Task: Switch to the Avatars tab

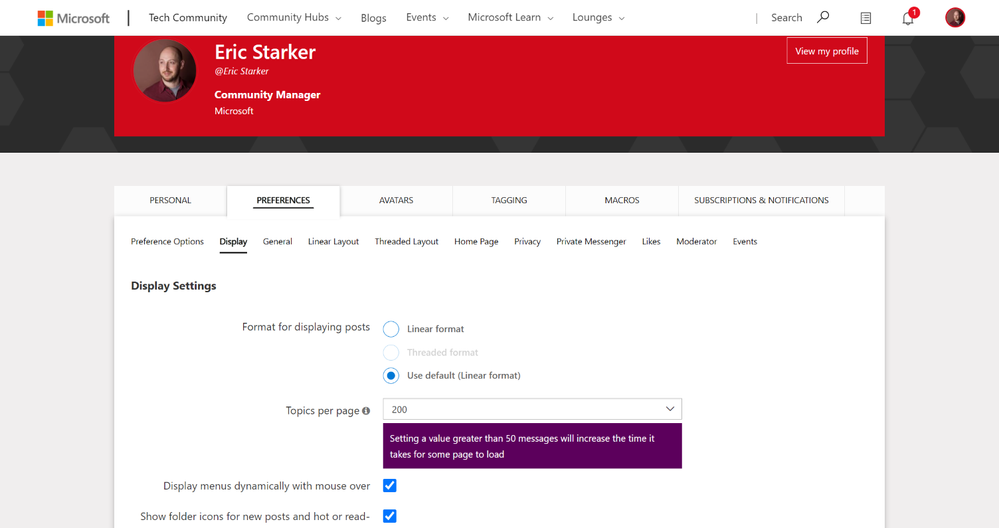Action: (396, 201)
